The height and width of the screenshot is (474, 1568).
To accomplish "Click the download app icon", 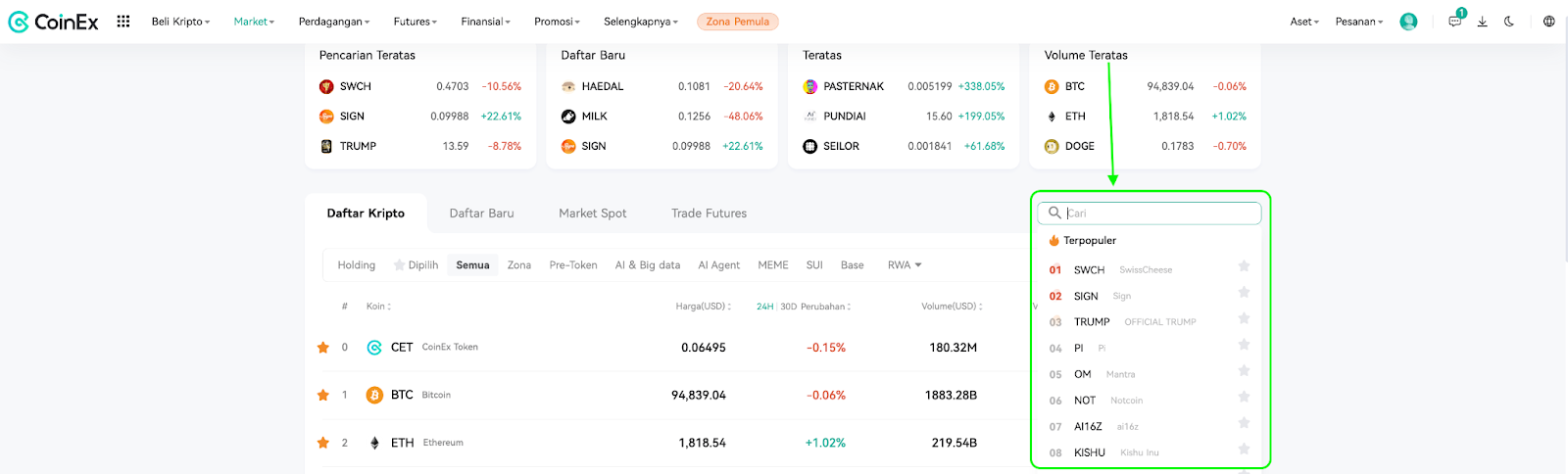I will click(x=1483, y=22).
